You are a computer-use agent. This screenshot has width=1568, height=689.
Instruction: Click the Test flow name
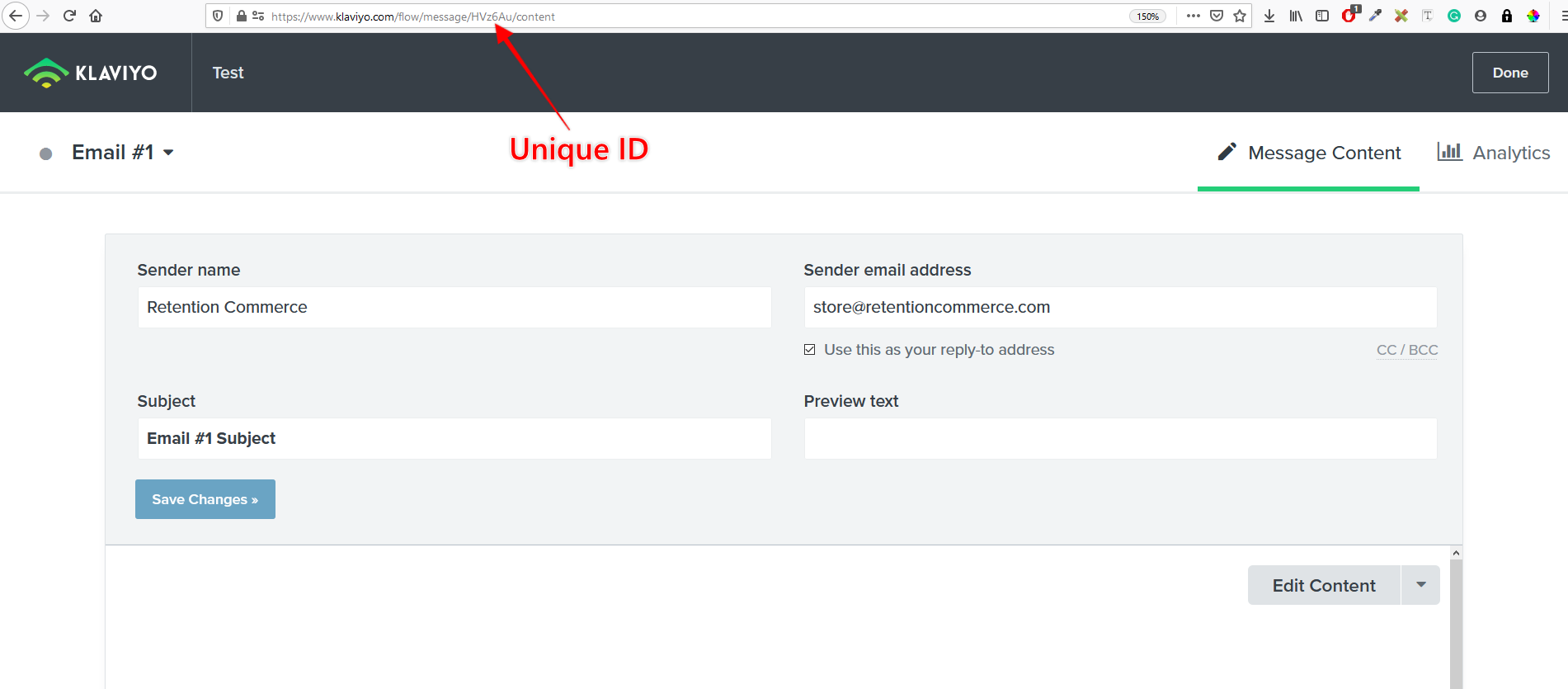[x=228, y=73]
